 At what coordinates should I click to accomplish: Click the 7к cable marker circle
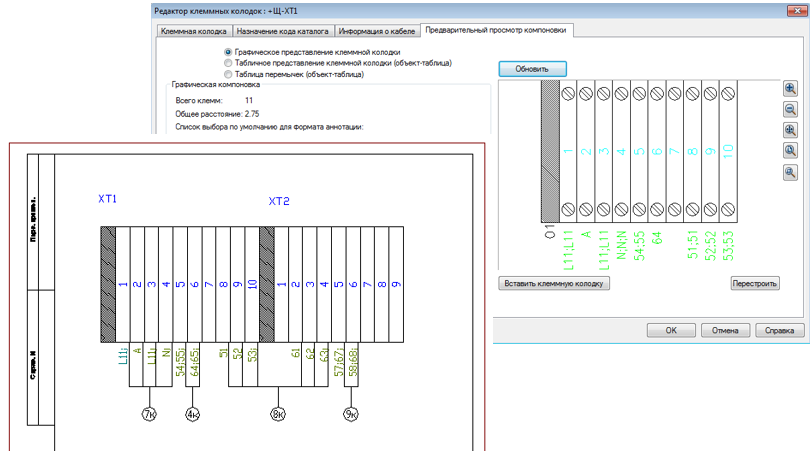149,414
